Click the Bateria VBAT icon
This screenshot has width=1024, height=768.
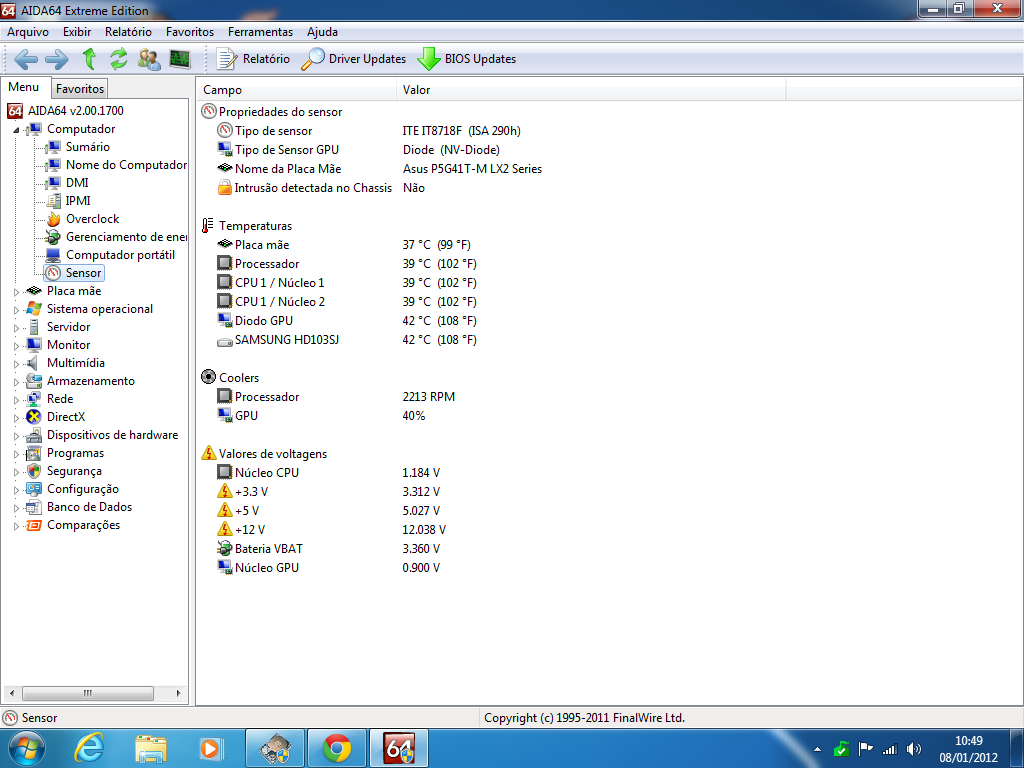[225, 549]
